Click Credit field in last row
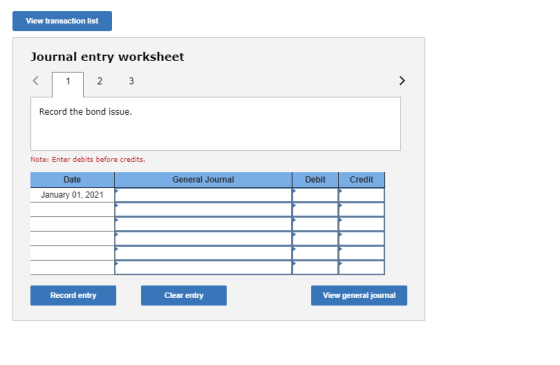 361,268
